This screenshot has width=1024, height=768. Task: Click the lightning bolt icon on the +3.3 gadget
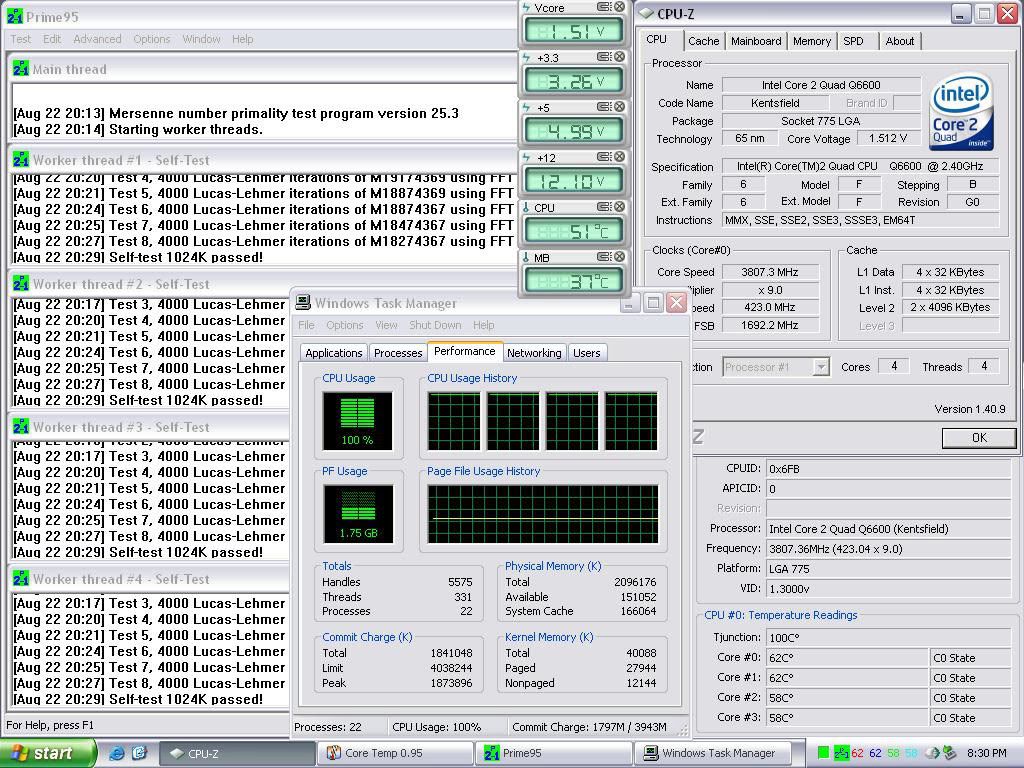pyautogui.click(x=526, y=57)
